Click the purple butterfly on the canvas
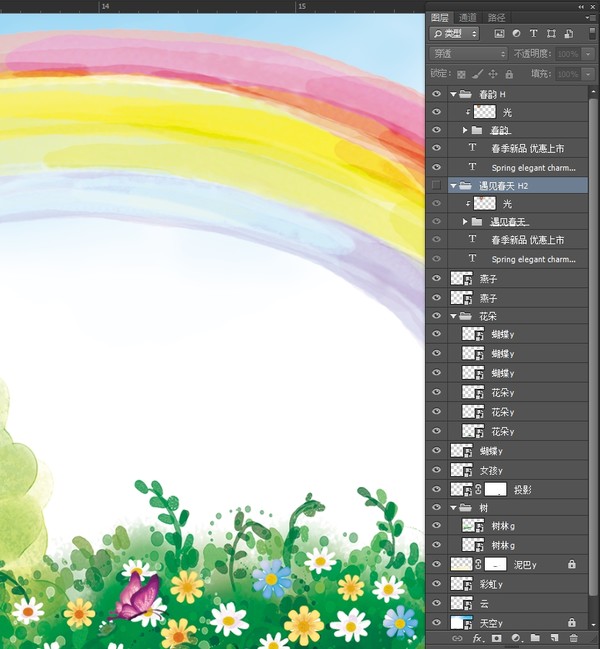 point(137,595)
